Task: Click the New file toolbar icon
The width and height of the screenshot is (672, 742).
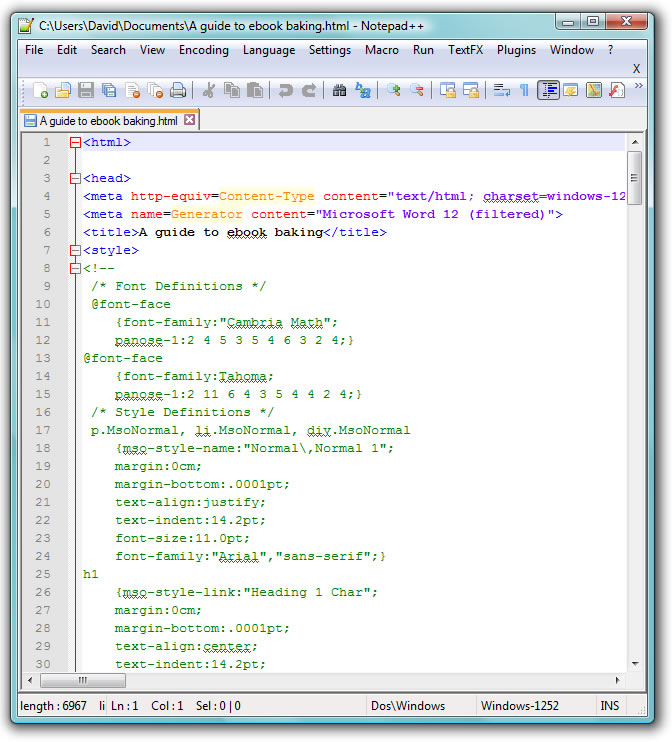Action: 40,91
